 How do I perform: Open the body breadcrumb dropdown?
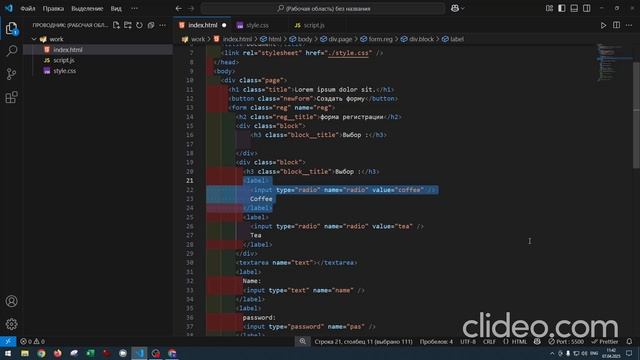300,39
